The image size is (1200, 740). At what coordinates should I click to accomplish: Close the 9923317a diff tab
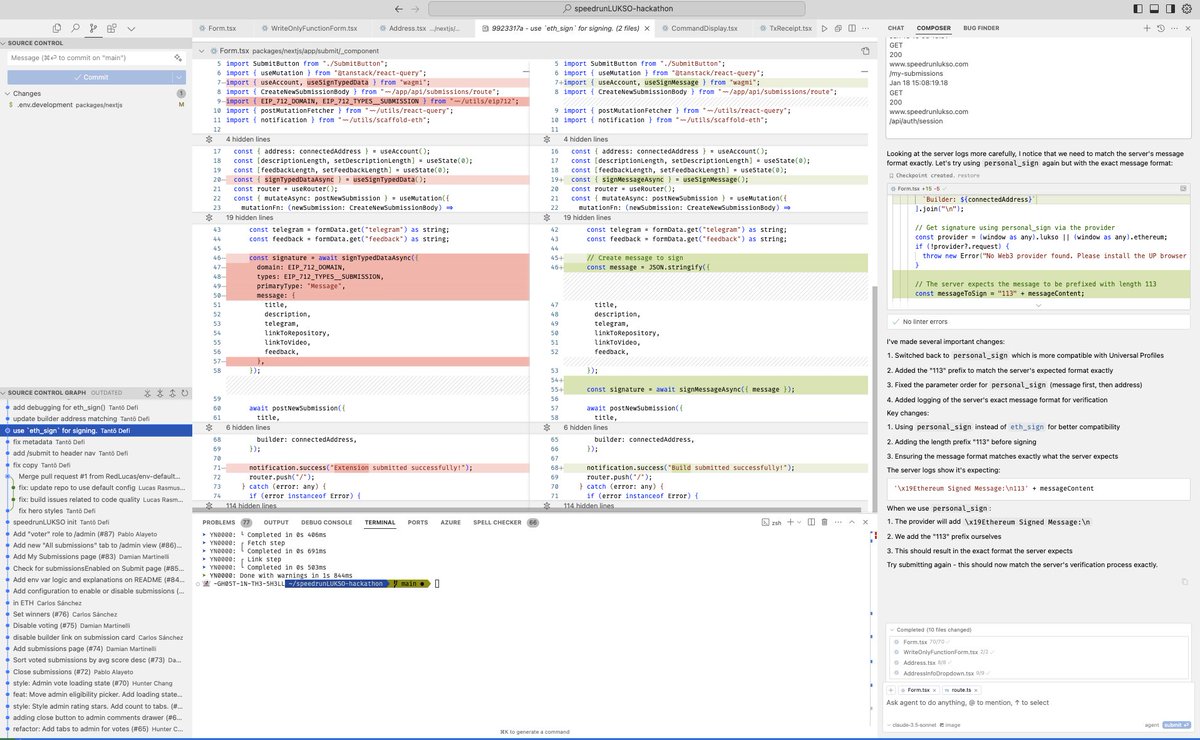pos(646,30)
